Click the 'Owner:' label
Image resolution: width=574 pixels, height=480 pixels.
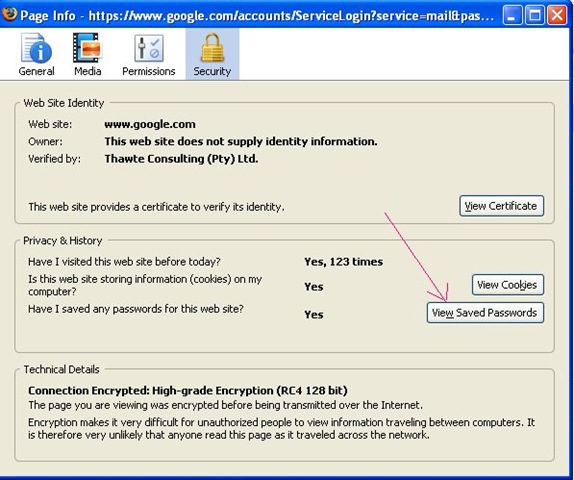pyautogui.click(x=45, y=142)
